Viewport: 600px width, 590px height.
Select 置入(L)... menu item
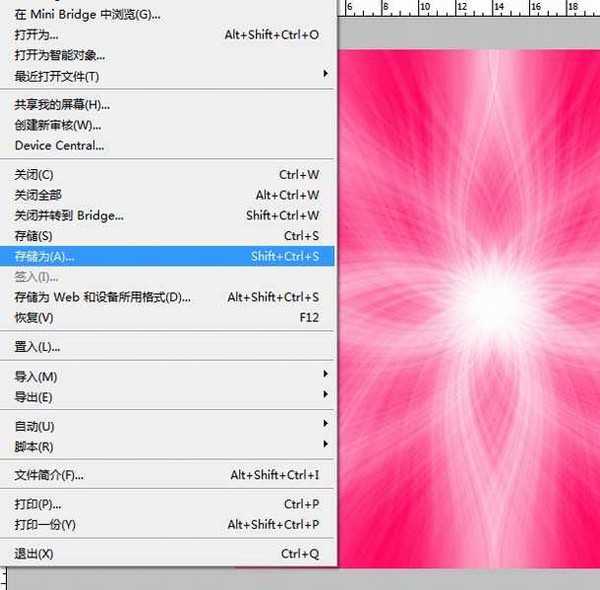click(37, 347)
